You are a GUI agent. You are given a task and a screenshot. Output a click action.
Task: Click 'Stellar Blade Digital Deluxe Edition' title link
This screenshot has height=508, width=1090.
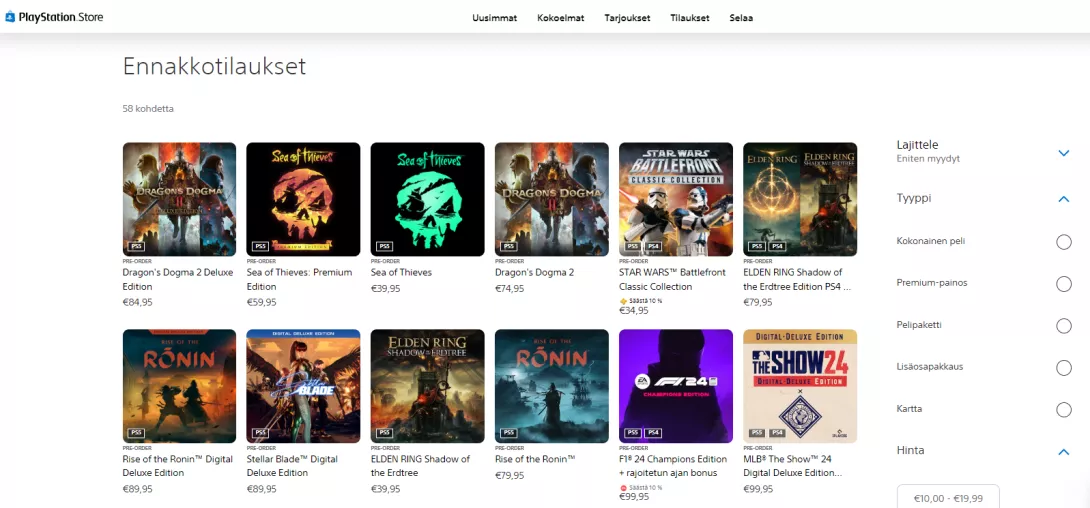click(293, 466)
